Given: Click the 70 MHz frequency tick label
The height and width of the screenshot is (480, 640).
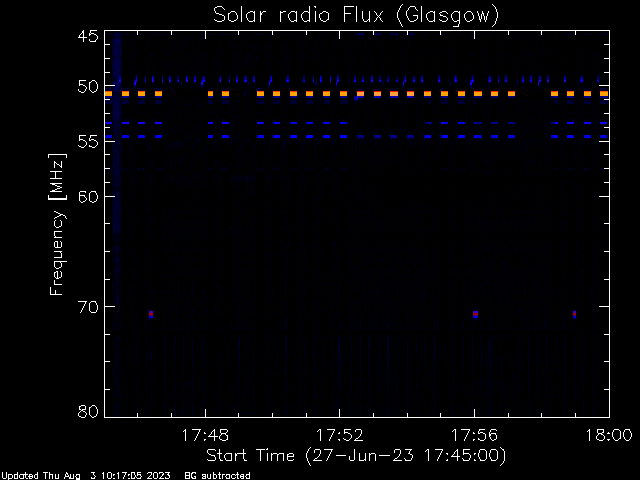Looking at the screenshot, I should 88,307.
